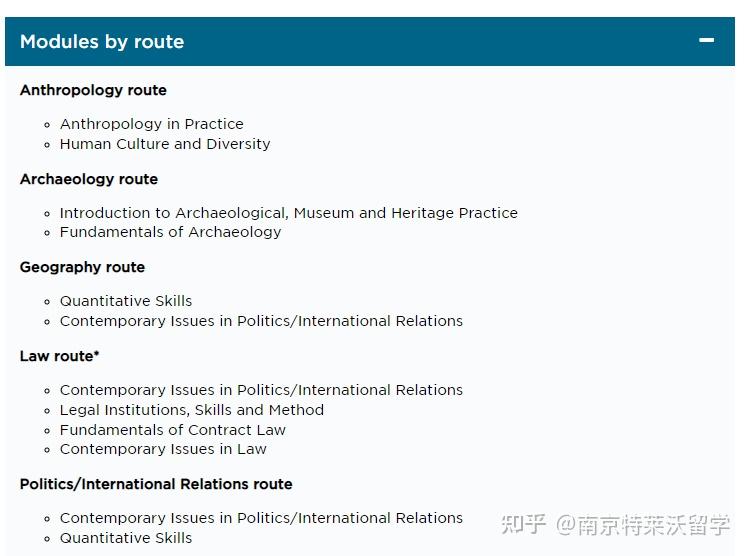Select Legal Institutions, Skills and Method

click(192, 410)
